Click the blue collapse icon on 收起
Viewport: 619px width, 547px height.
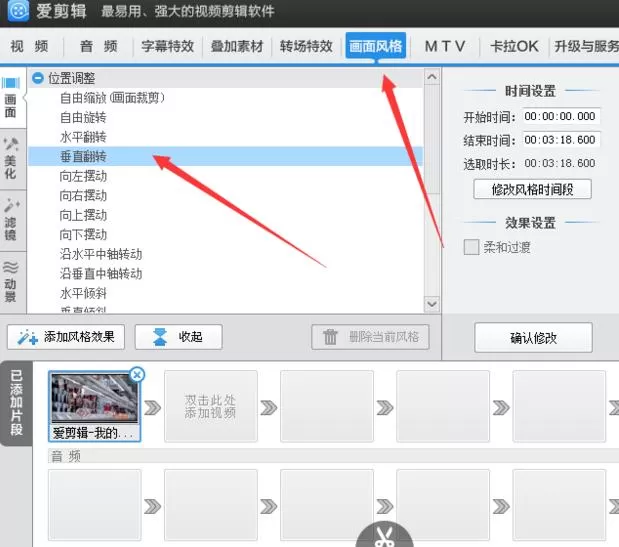[x=160, y=337]
